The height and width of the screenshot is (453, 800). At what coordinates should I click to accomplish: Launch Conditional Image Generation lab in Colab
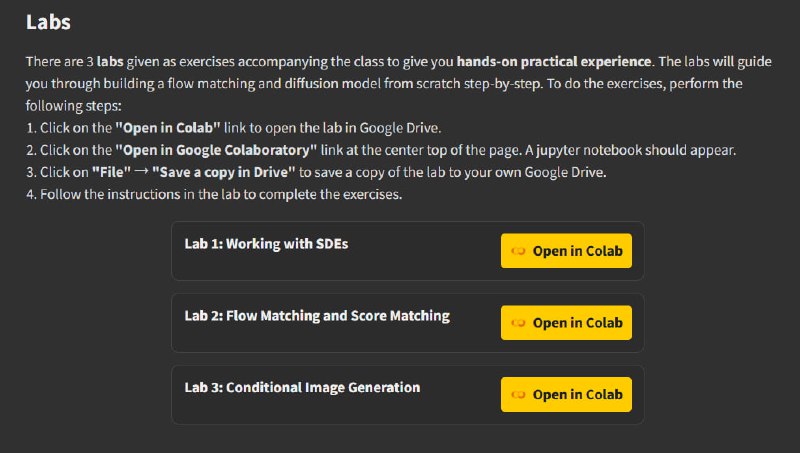566,395
